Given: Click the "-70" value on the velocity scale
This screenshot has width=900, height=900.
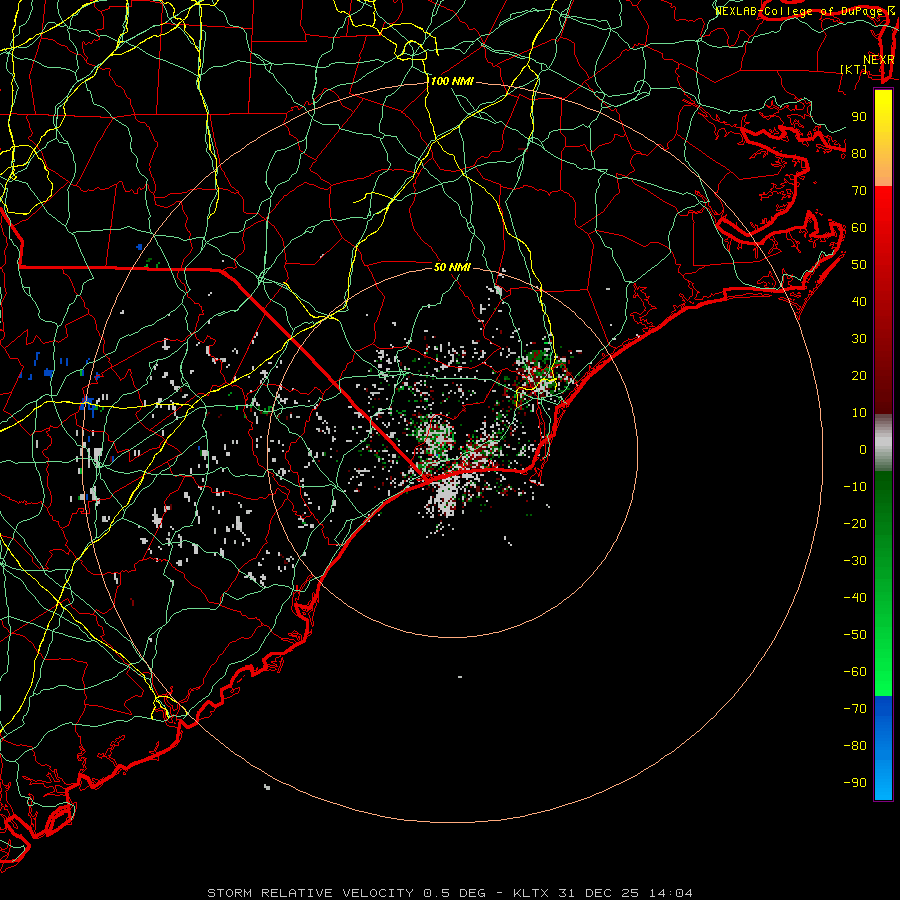Looking at the screenshot, I should tap(855, 709).
